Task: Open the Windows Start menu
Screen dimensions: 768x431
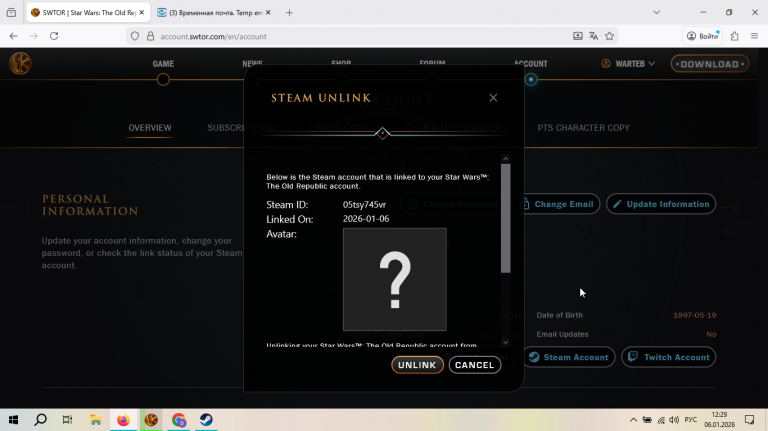Action: (13, 420)
